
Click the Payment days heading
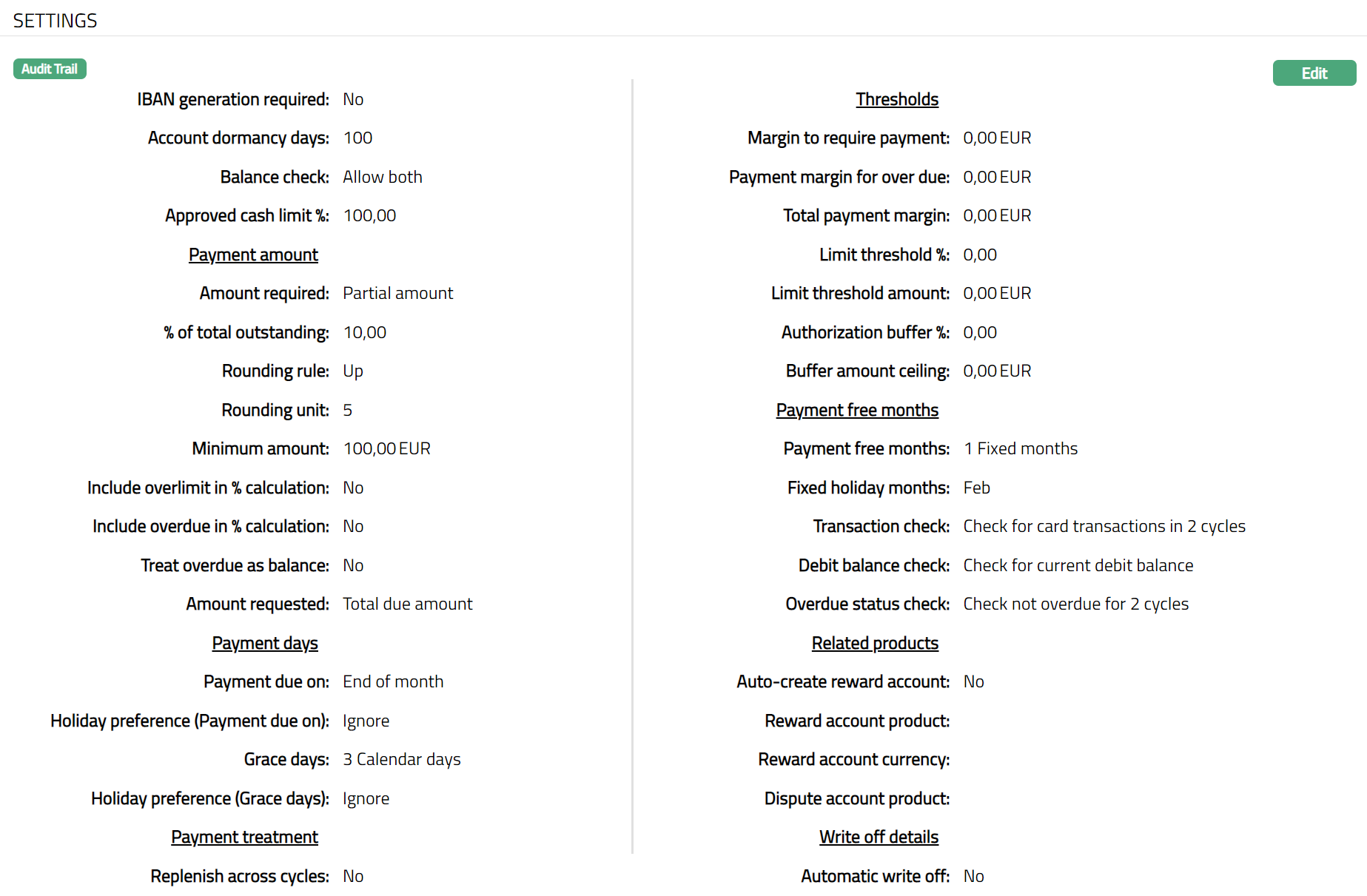pyautogui.click(x=265, y=643)
